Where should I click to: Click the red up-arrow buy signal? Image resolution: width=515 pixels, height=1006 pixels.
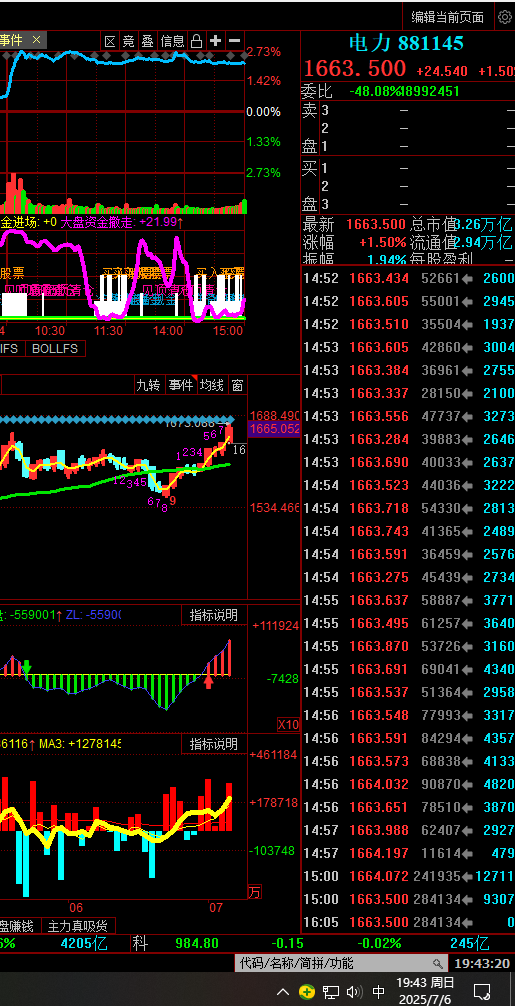(x=208, y=681)
